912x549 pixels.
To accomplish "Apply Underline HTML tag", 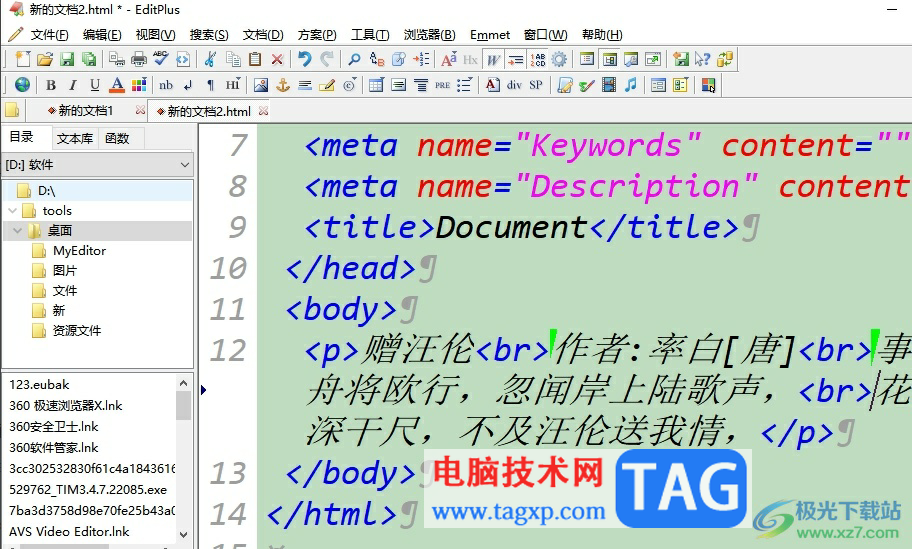I will [x=95, y=85].
